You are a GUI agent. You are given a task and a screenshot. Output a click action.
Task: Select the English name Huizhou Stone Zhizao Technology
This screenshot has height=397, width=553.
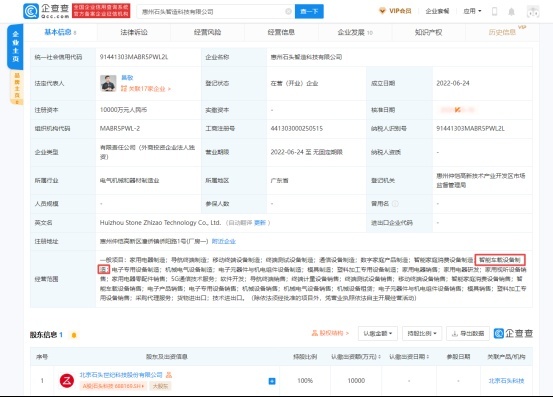[x=160, y=223]
